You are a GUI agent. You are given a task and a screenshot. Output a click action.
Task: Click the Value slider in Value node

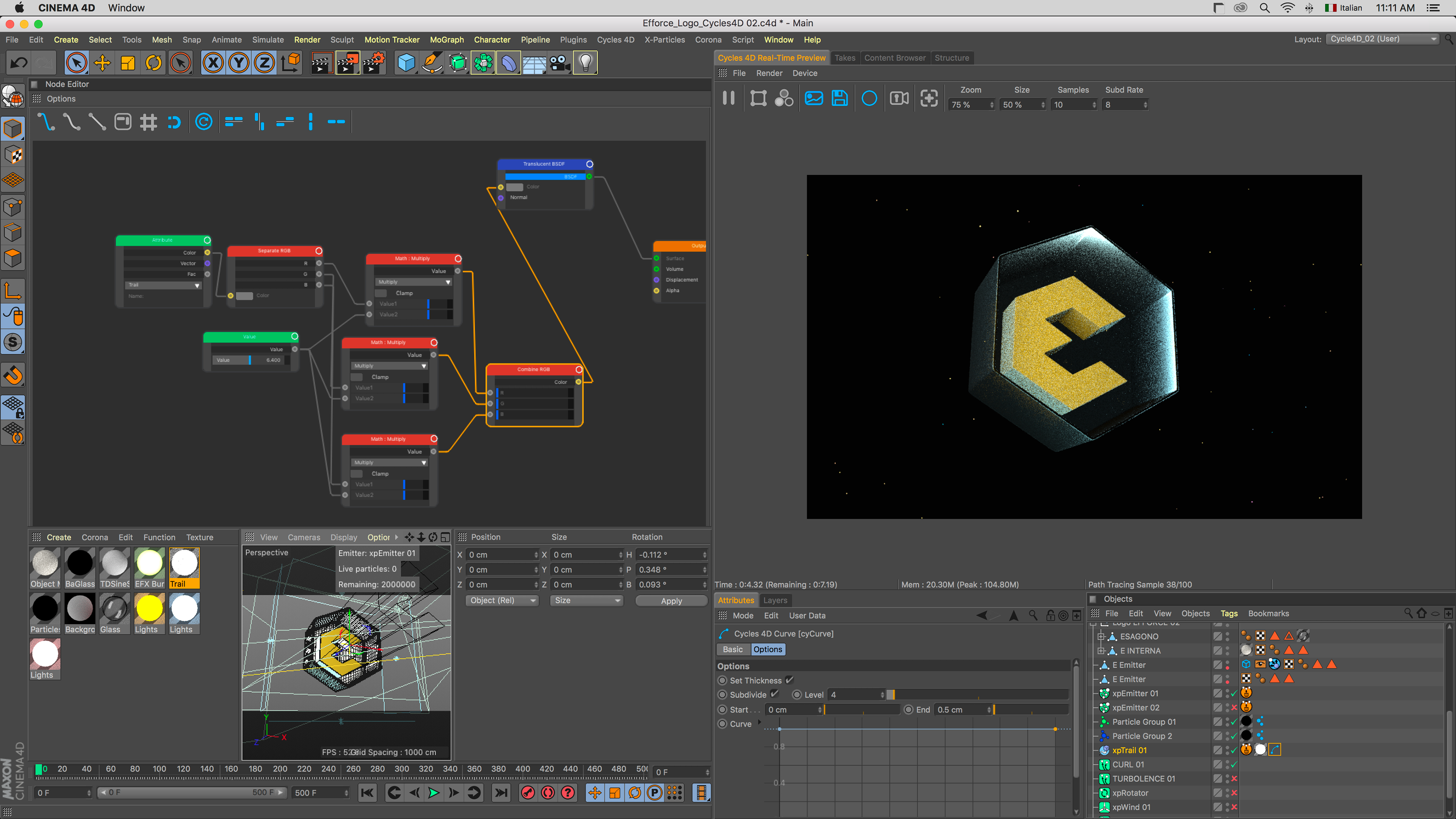pyautogui.click(x=251, y=360)
